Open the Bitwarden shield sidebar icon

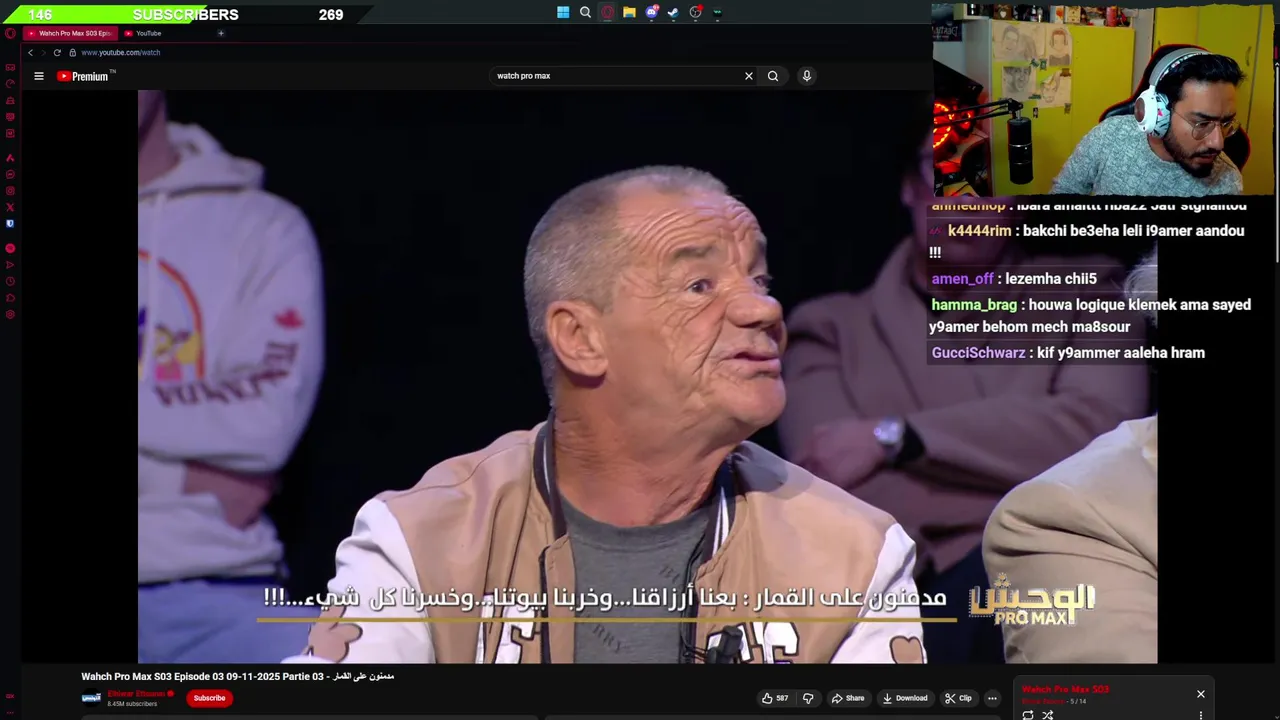point(10,223)
